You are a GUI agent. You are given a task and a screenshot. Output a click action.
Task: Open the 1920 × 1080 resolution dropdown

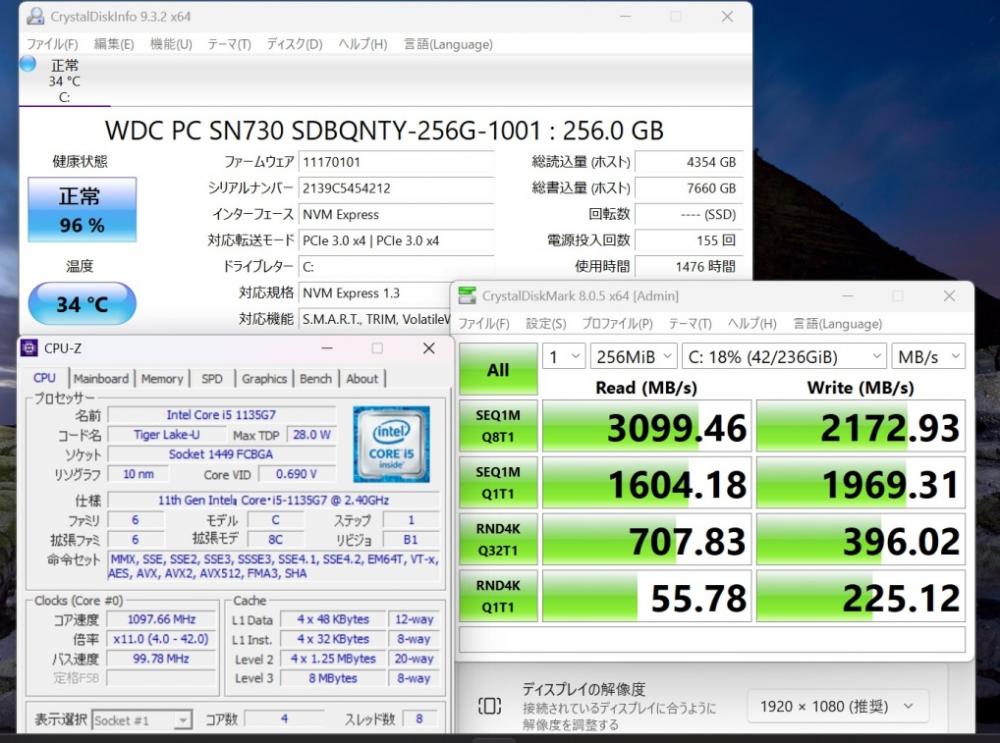point(837,706)
